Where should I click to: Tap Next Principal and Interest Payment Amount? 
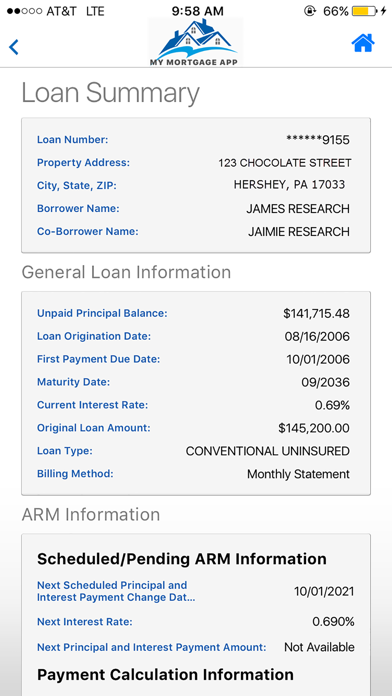click(x=151, y=647)
